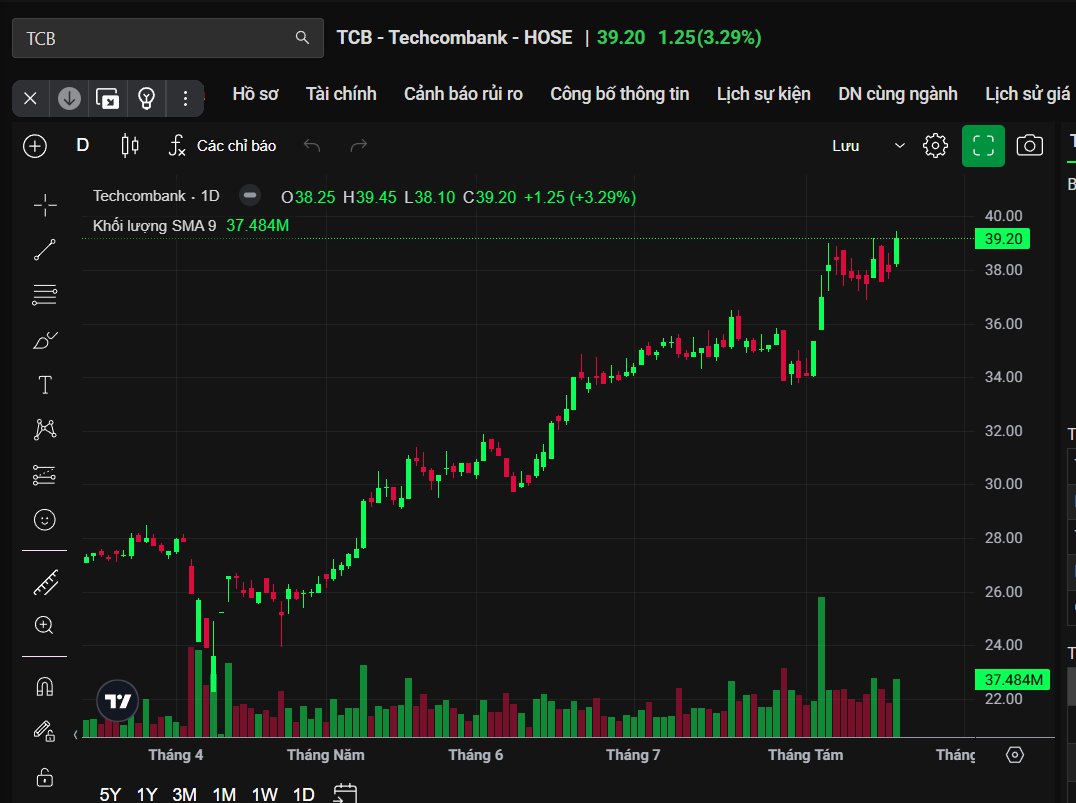Screen dimensions: 1076x803
Task: Open the emoji icons tool
Action: [x=45, y=520]
